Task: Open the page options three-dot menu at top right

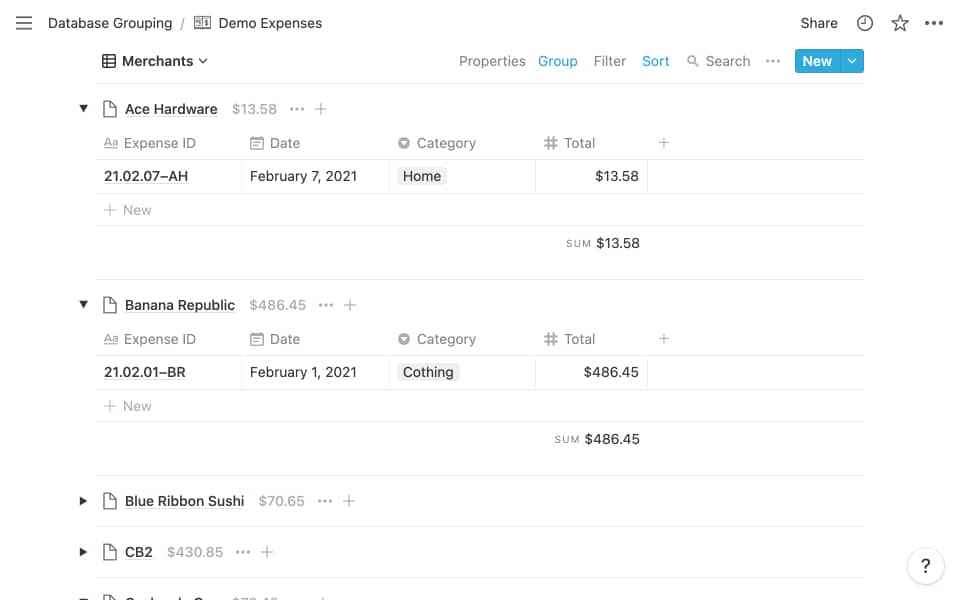Action: tap(934, 23)
